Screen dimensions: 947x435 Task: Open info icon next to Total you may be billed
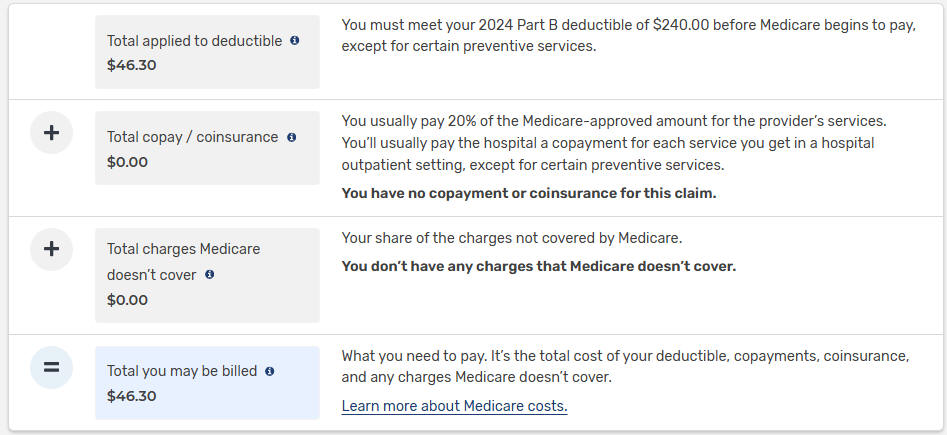pyautogui.click(x=269, y=371)
